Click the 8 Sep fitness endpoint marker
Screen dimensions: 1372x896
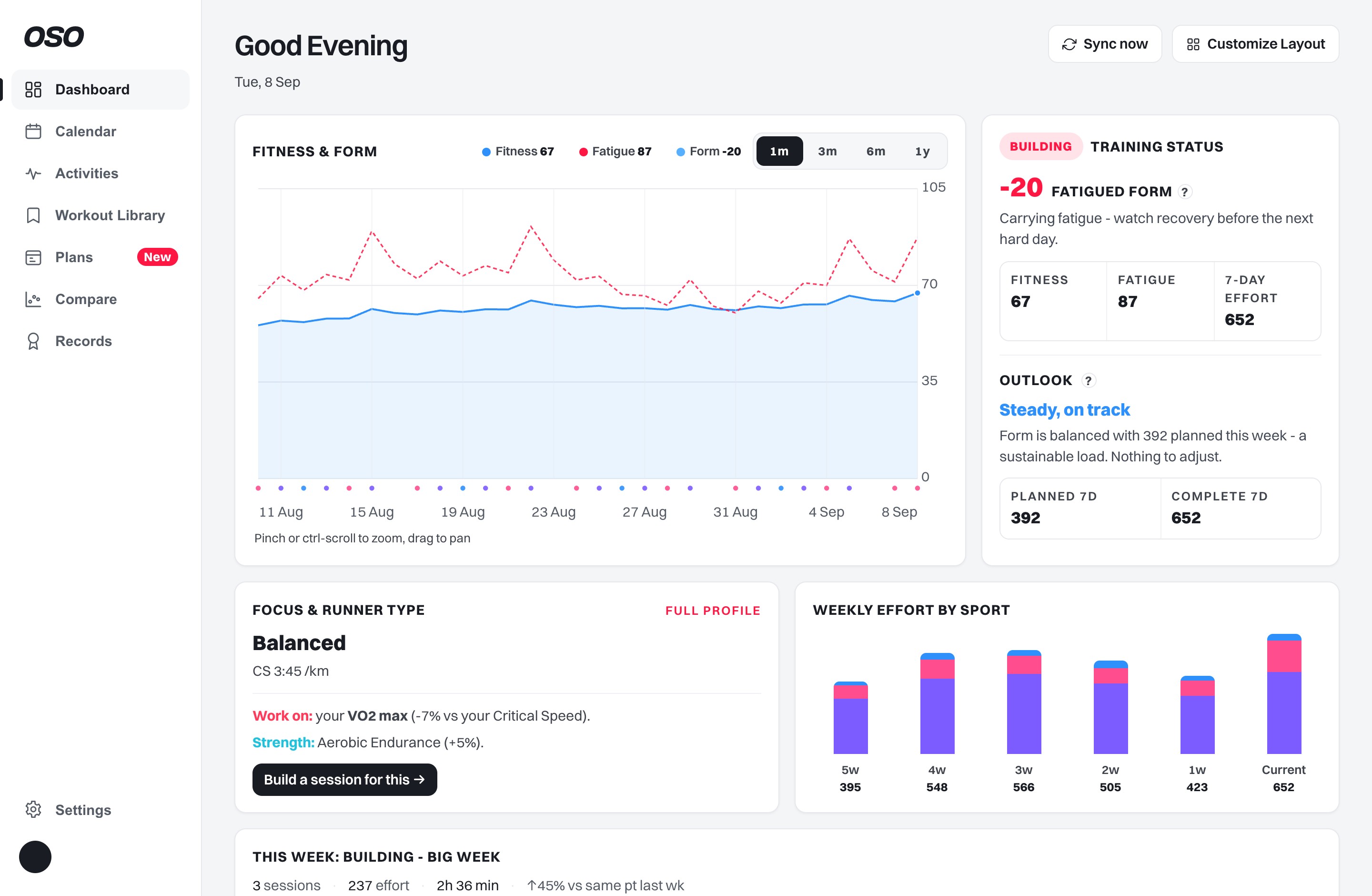917,293
